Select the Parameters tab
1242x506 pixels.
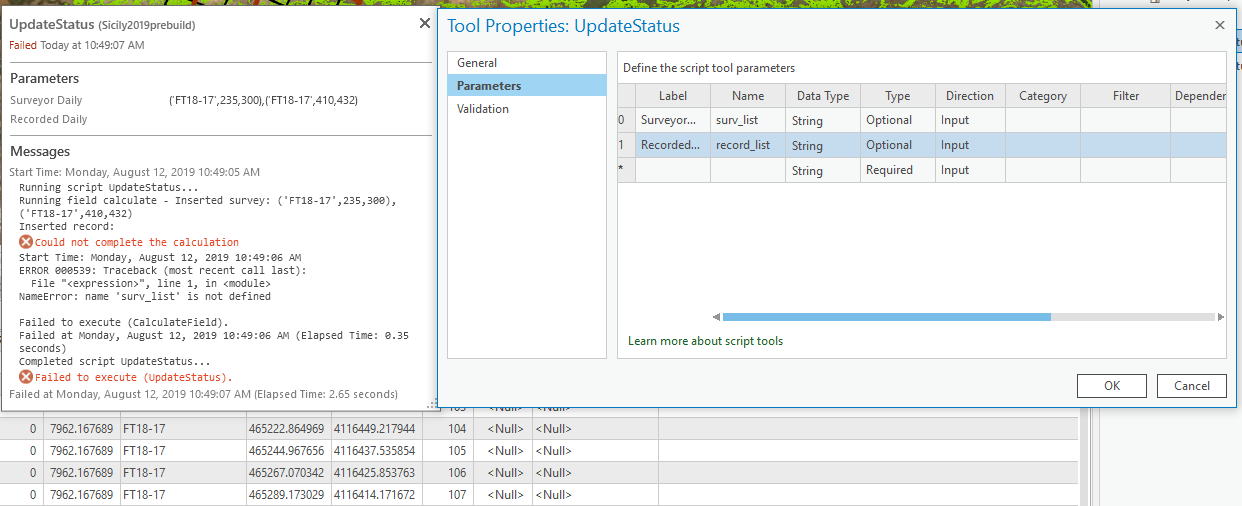pos(489,86)
